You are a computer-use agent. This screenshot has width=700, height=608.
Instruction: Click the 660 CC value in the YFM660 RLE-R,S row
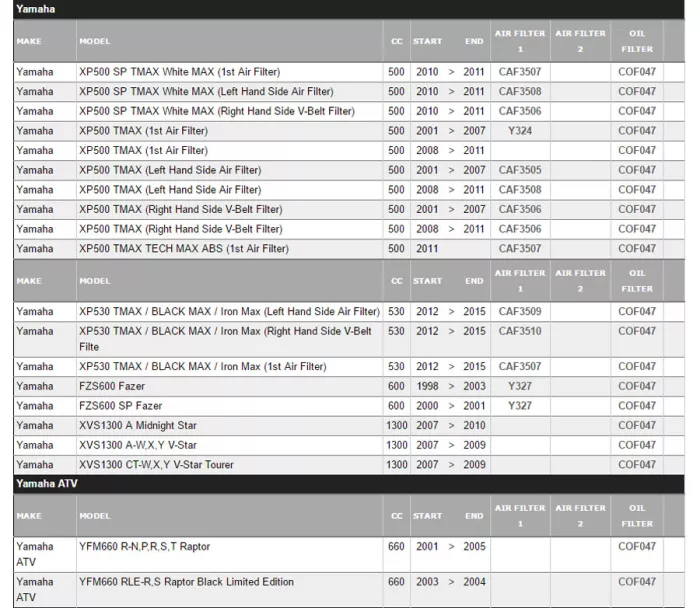397,582
